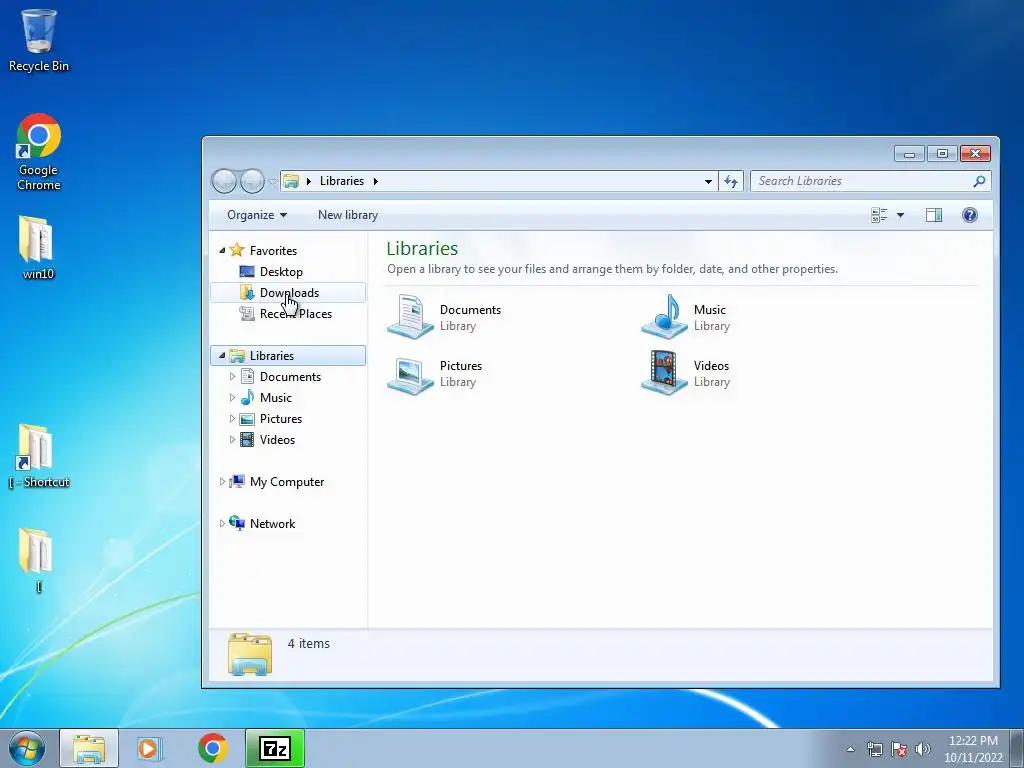Open the view options dropdown arrow
This screenshot has width=1024, height=768.
(901, 215)
